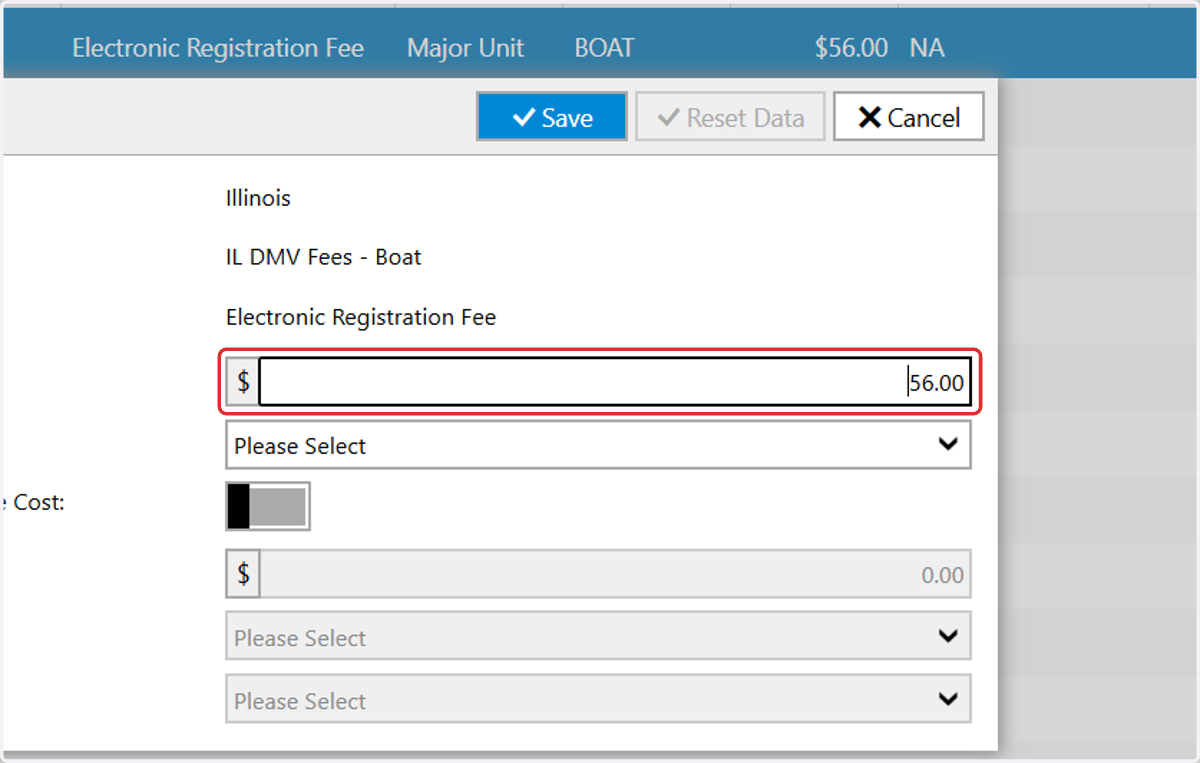This screenshot has height=763, width=1200.
Task: Click the $56.00 value in the header row
Action: (x=851, y=48)
